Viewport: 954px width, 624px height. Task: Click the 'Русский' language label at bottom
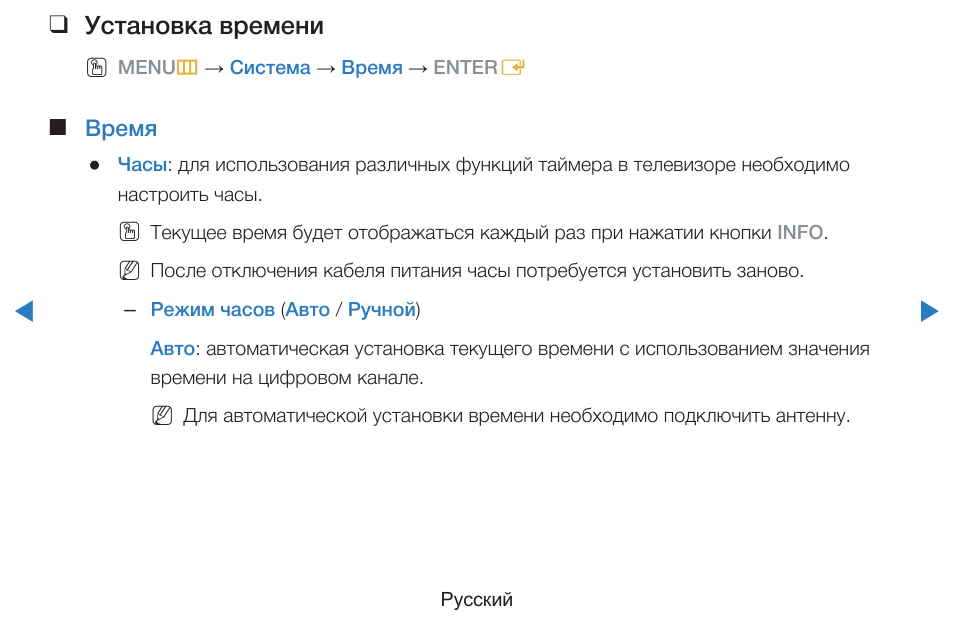tap(477, 600)
